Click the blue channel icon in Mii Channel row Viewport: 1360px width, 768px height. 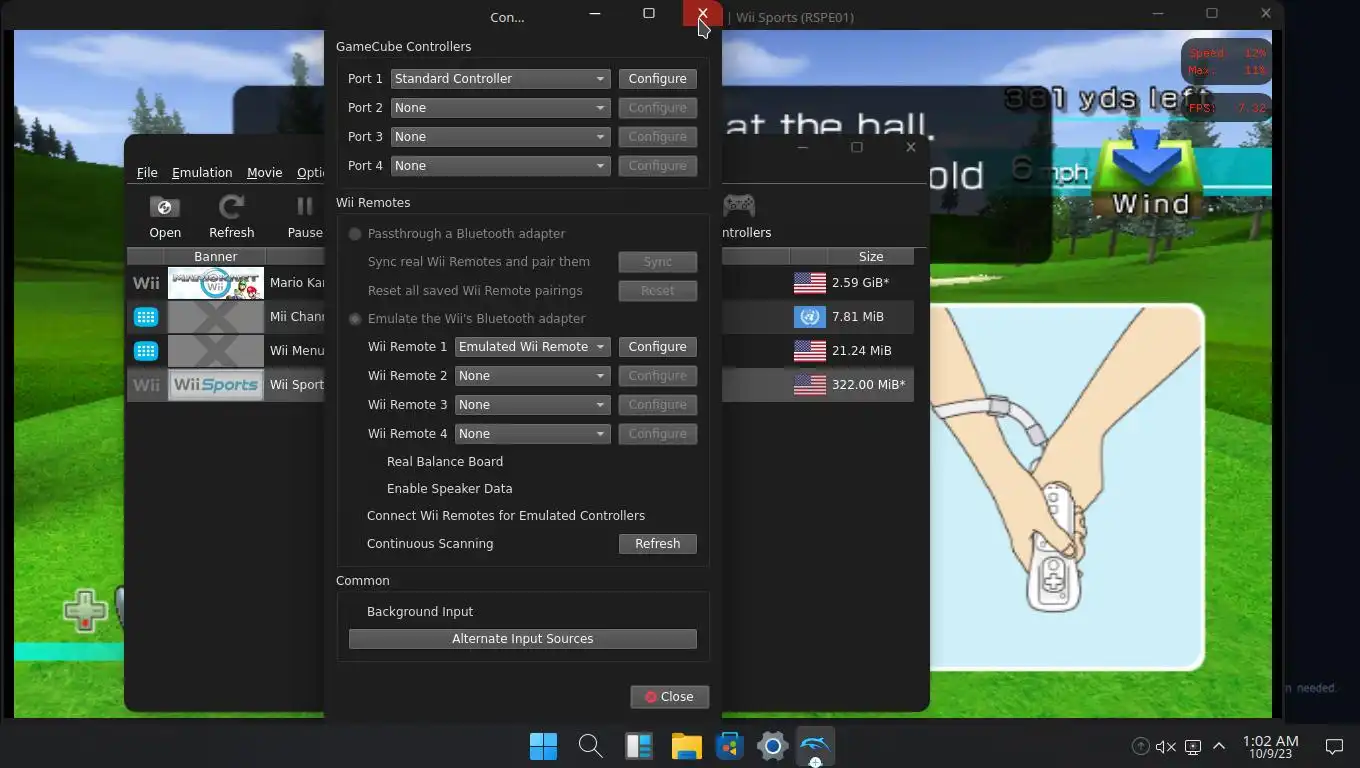146,317
